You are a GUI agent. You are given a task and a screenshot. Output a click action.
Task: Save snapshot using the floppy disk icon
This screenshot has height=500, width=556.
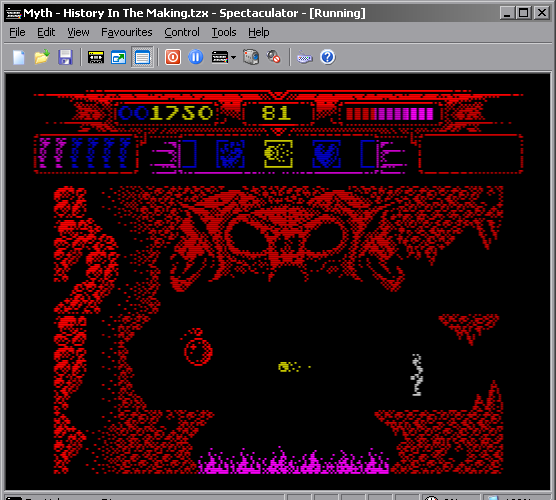point(65,57)
